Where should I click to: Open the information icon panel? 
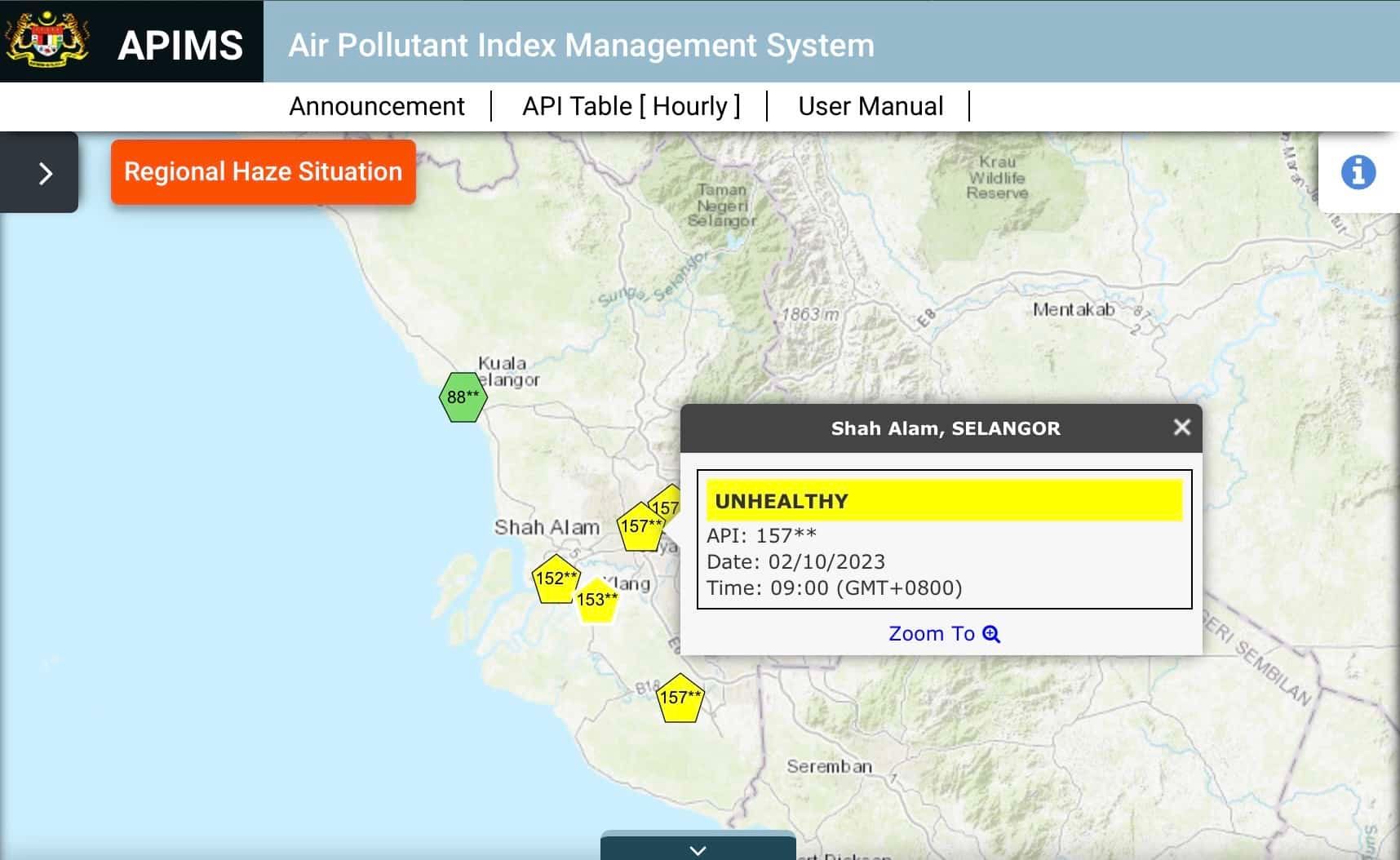(x=1358, y=173)
